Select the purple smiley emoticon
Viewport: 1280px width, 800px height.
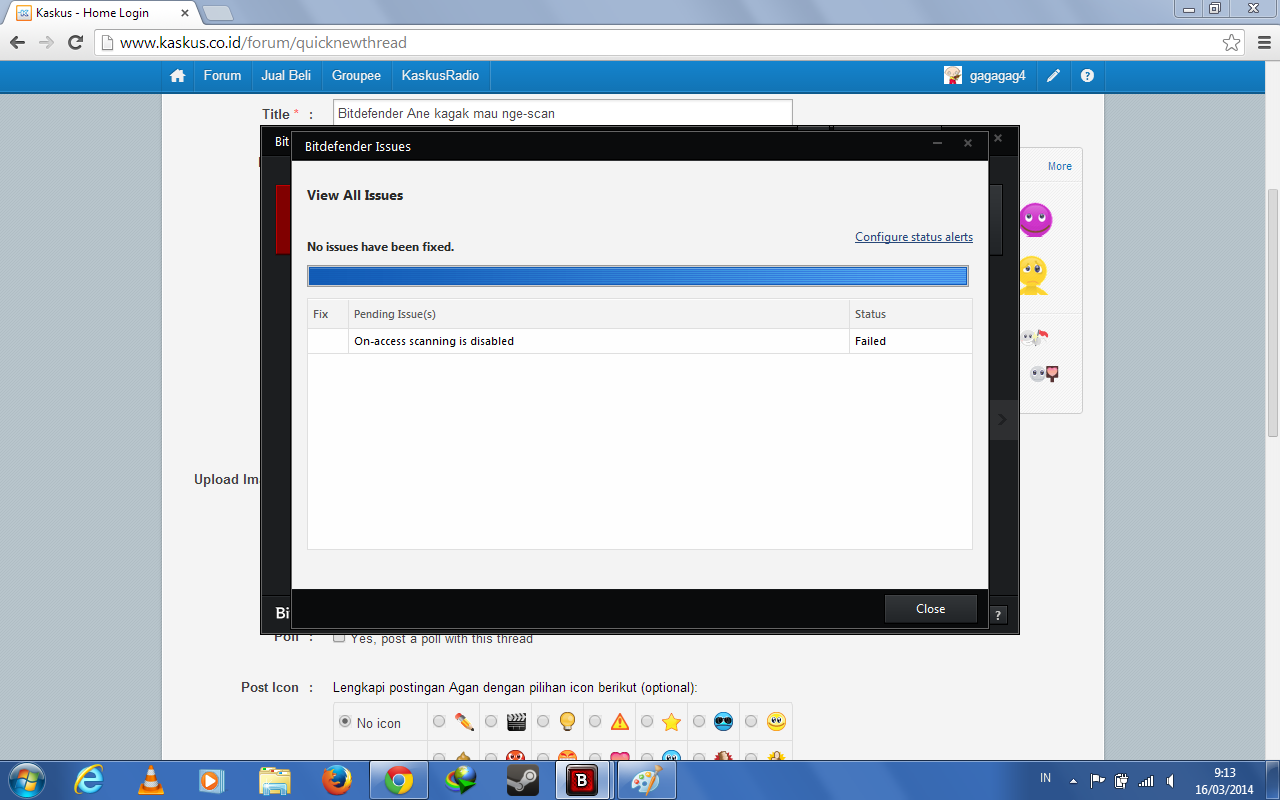(x=1035, y=219)
